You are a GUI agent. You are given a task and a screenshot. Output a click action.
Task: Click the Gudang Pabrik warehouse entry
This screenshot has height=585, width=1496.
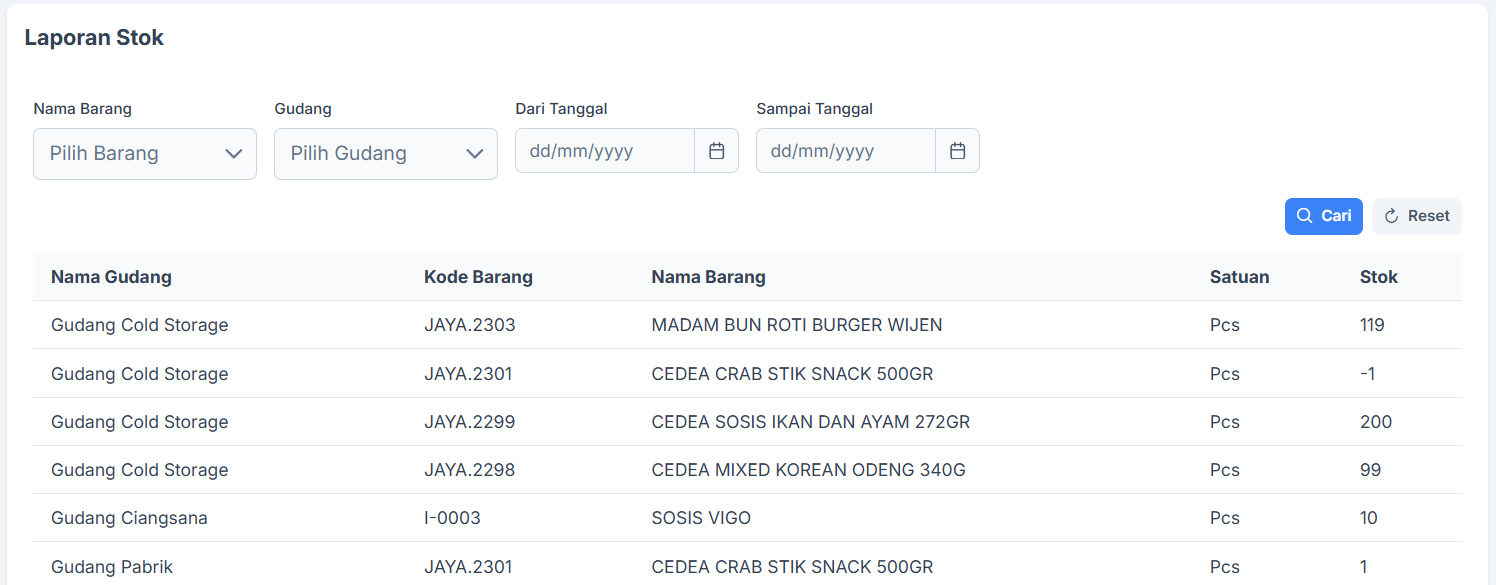(112, 566)
